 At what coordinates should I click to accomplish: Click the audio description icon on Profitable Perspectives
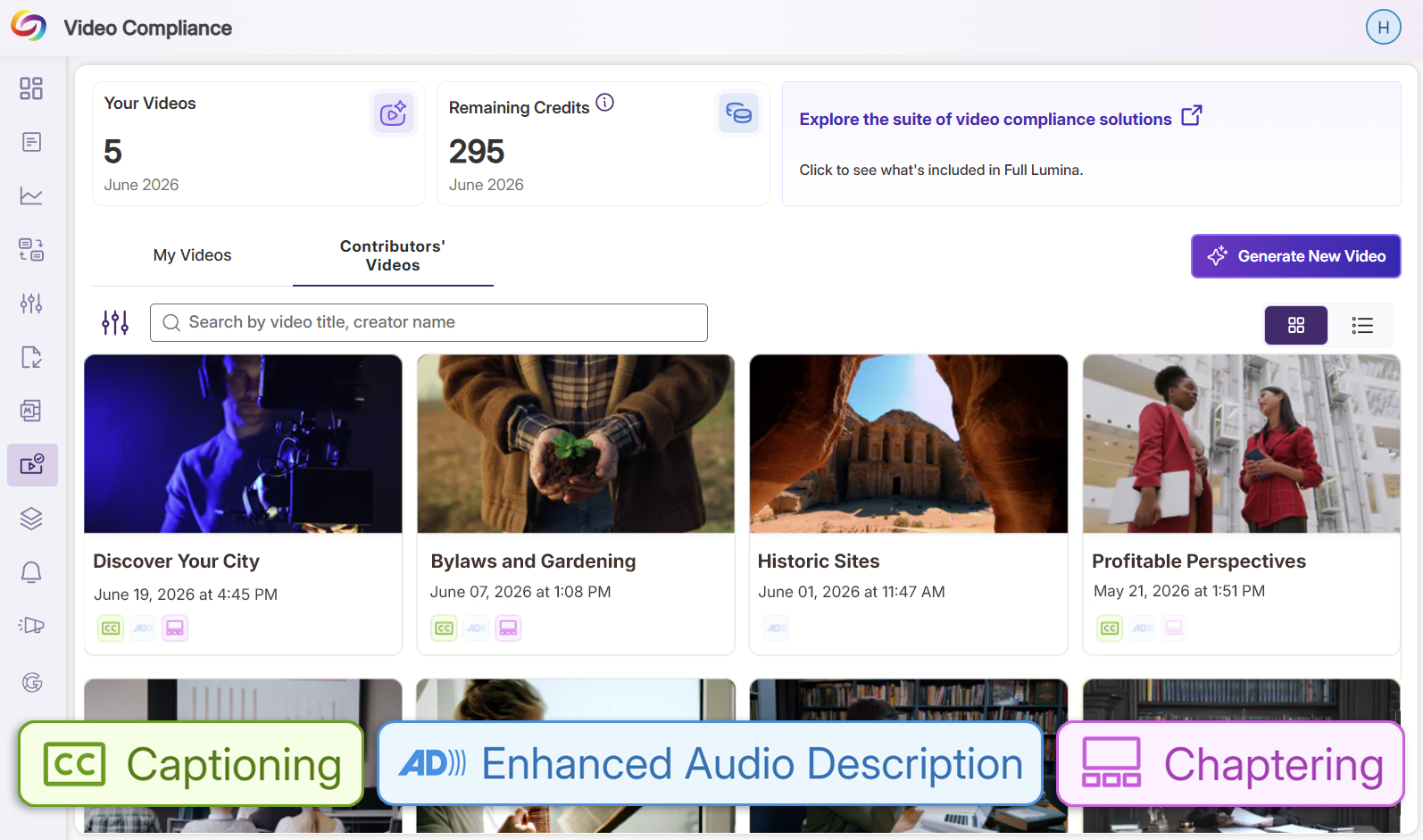[x=1142, y=628]
